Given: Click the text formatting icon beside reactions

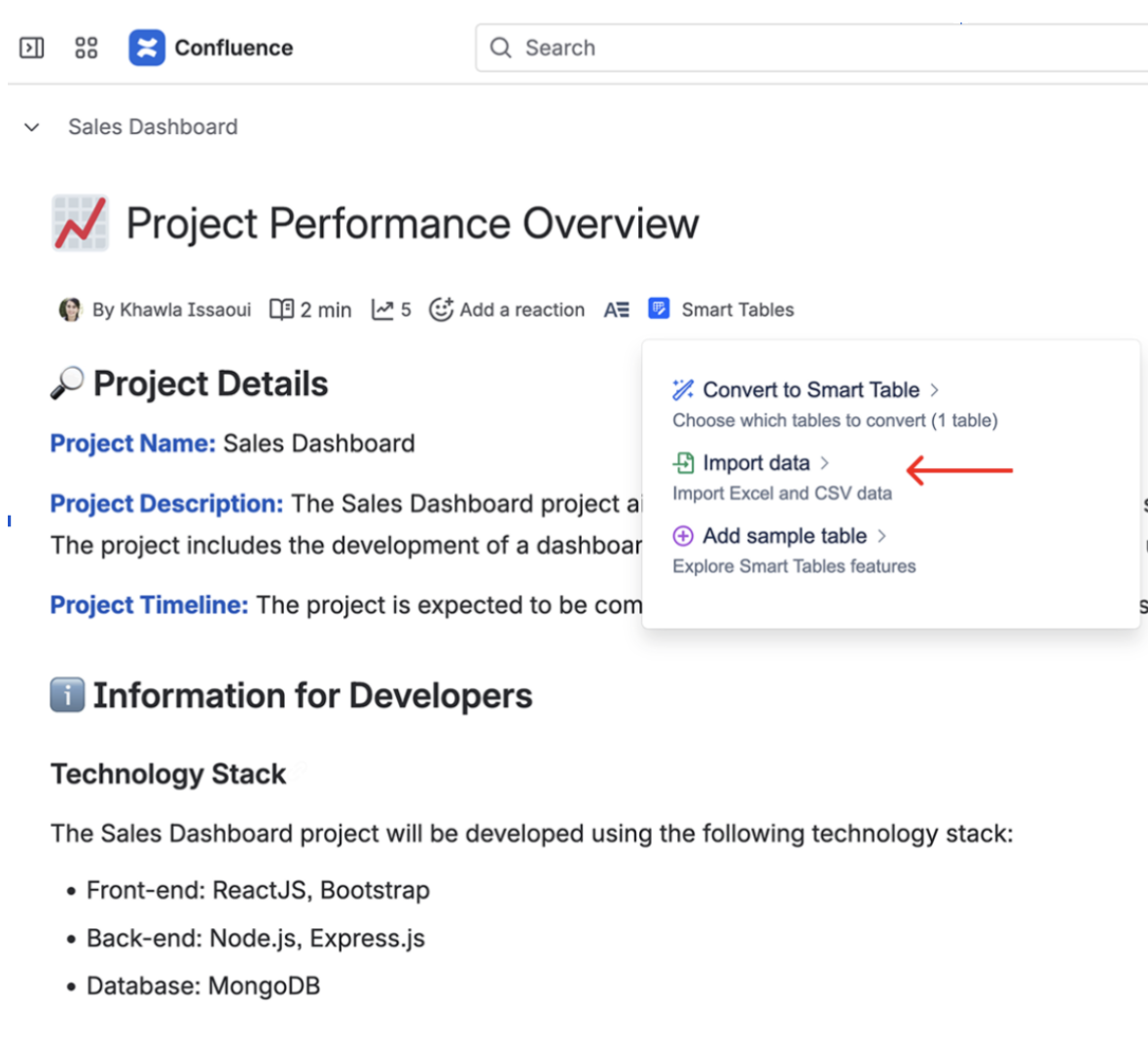Looking at the screenshot, I should (617, 309).
